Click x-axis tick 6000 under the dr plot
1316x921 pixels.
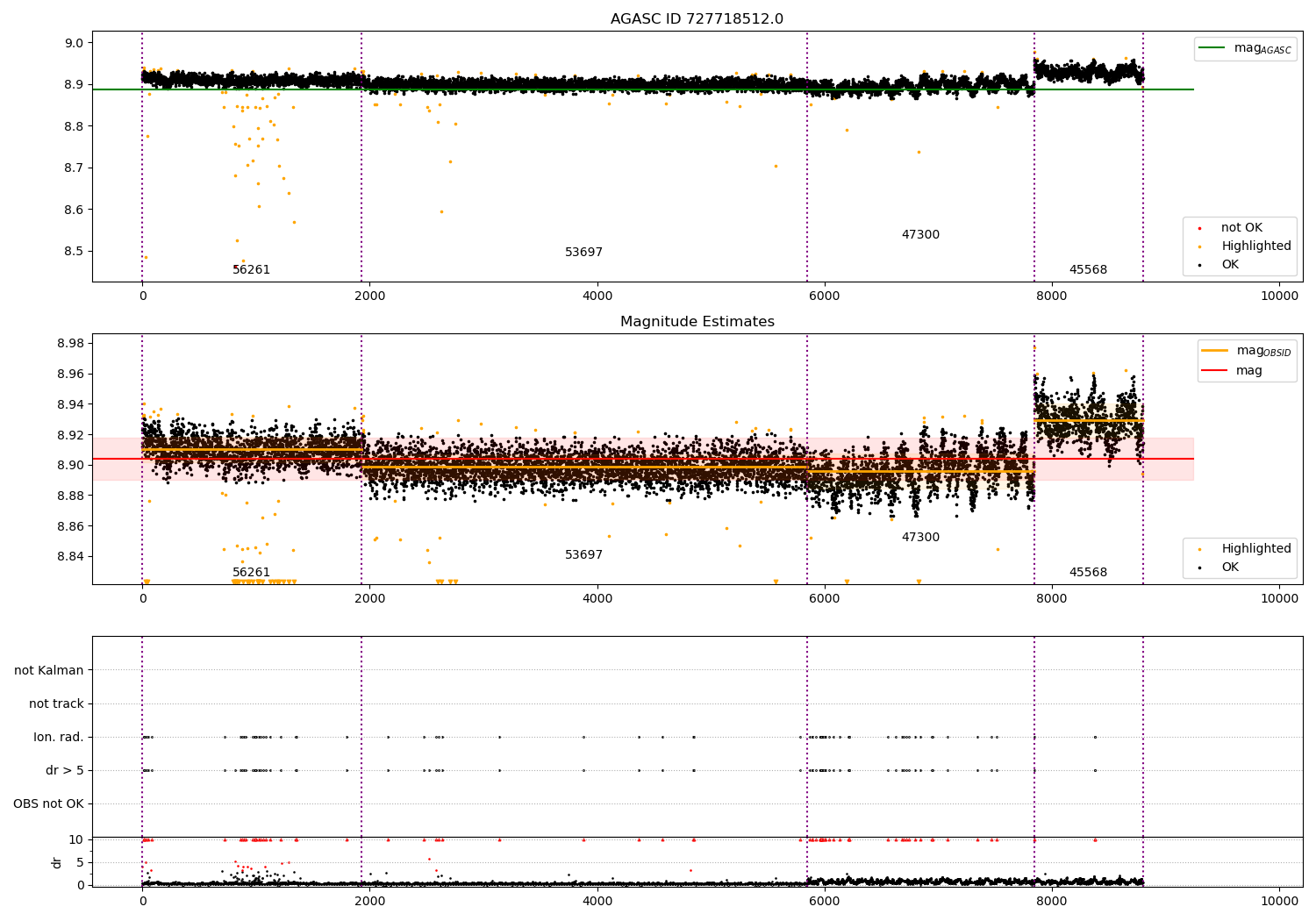pos(825,901)
